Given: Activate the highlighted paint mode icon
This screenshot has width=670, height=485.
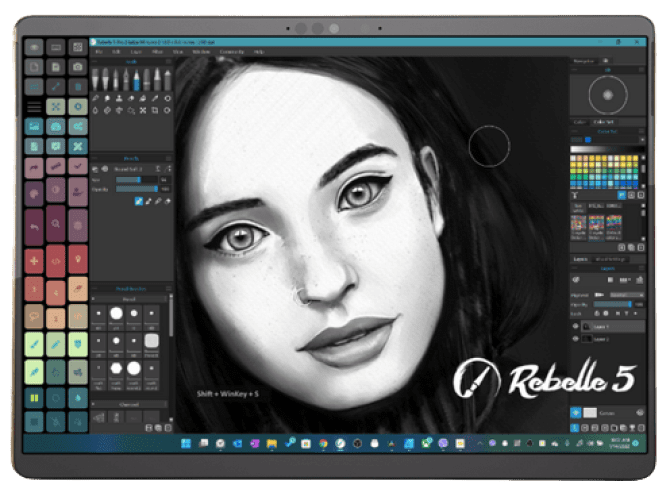Looking at the screenshot, I should [x=139, y=201].
